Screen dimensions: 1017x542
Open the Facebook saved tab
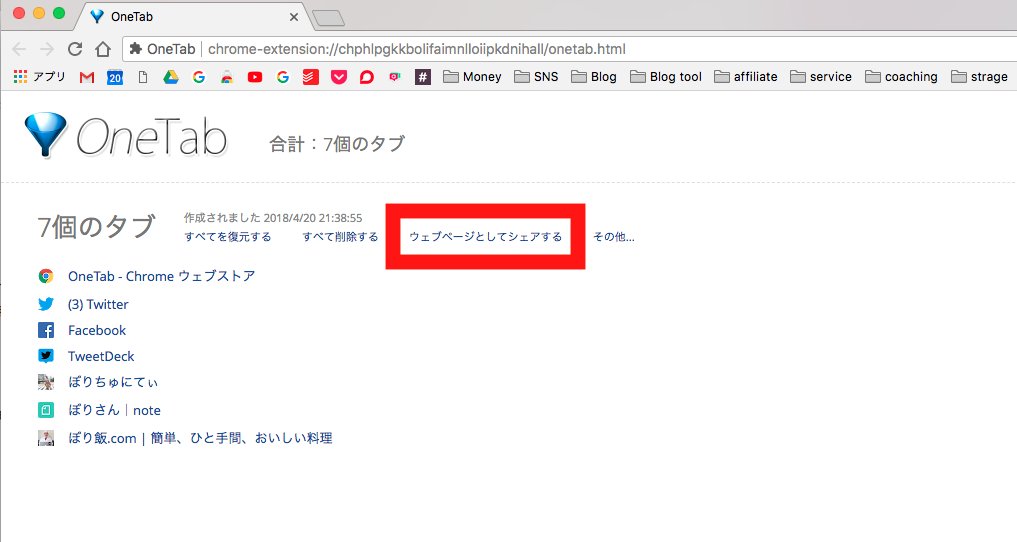point(97,330)
